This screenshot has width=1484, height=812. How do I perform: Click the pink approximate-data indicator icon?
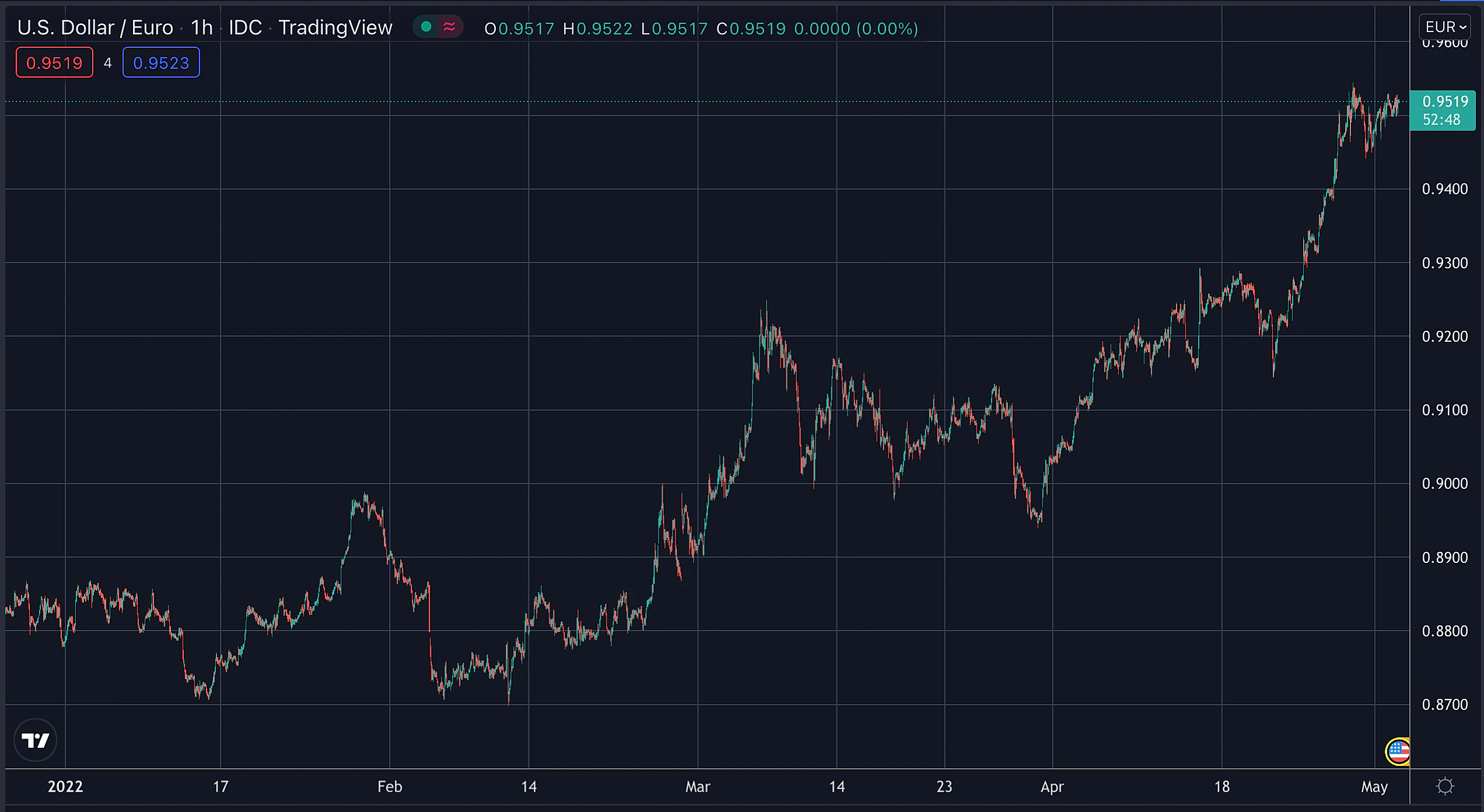click(x=449, y=27)
